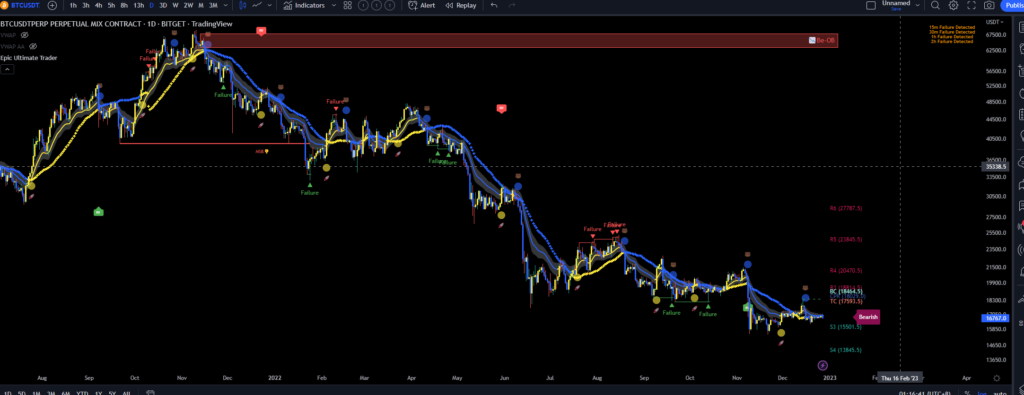The image size is (1024, 395).
Task: Open the quick search magnifier icon
Action: point(935,5)
